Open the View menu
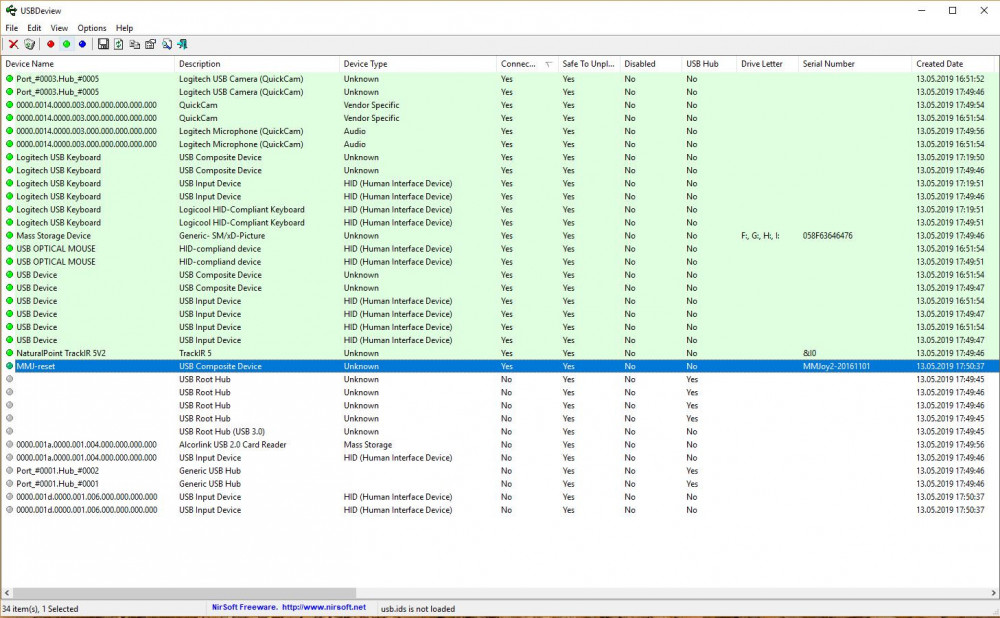 (60, 28)
